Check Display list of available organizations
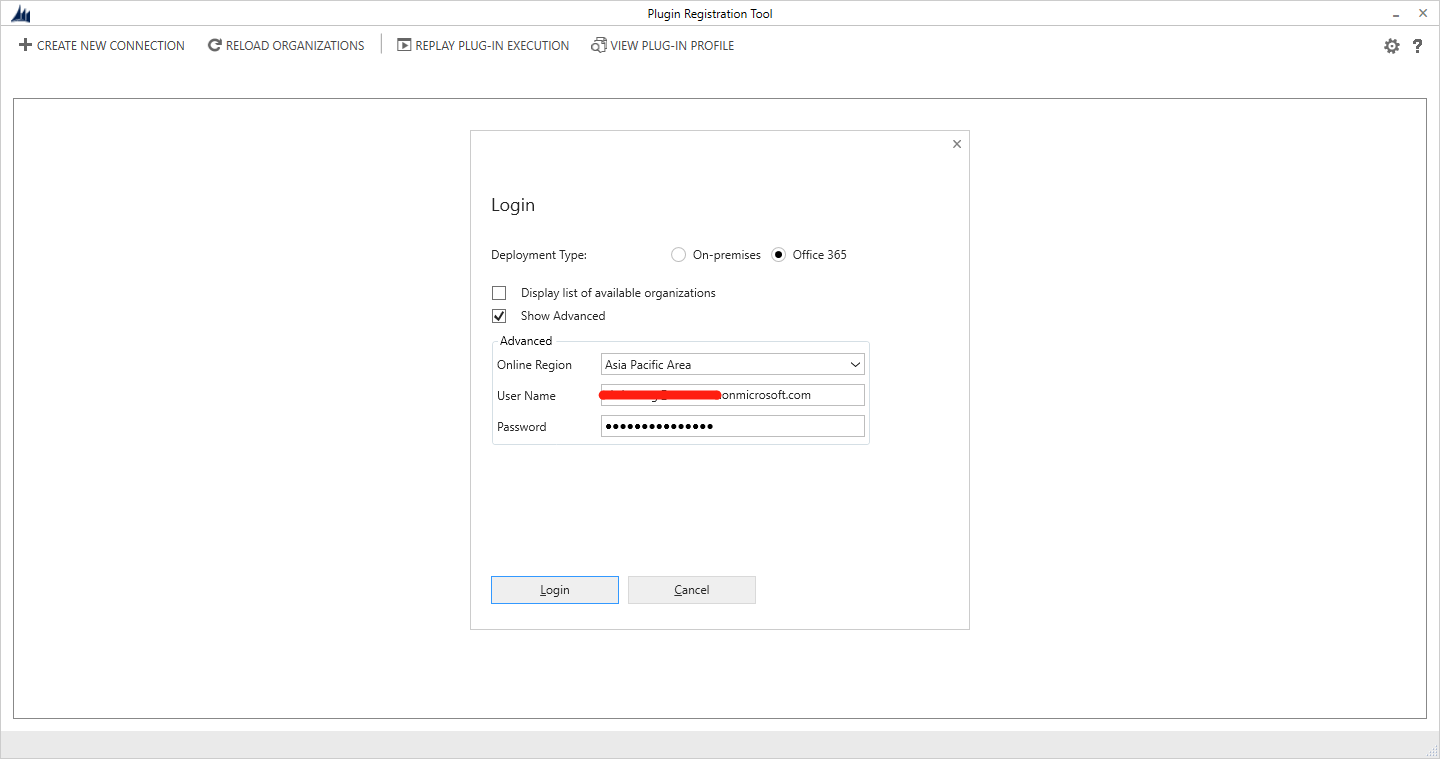The width and height of the screenshot is (1440, 759). (499, 293)
